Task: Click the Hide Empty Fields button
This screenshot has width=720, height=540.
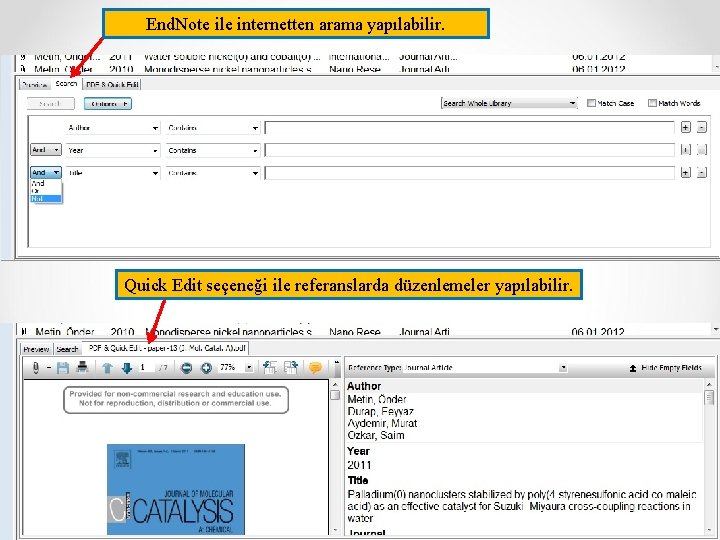Action: pyautogui.click(x=665, y=368)
